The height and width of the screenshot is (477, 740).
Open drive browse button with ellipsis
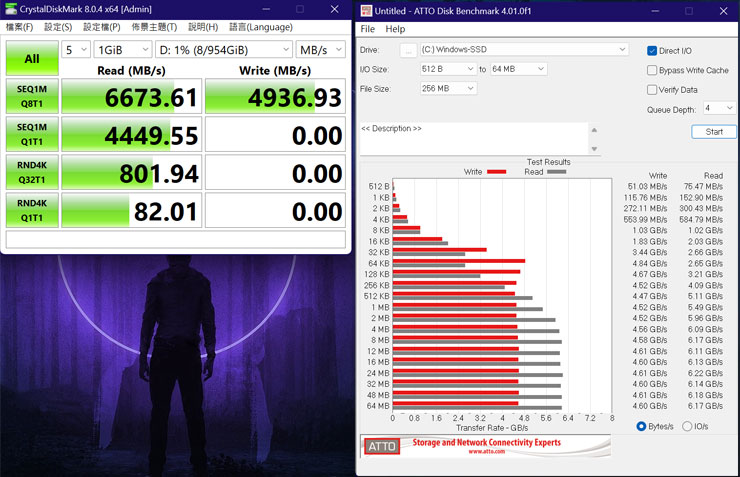(408, 50)
